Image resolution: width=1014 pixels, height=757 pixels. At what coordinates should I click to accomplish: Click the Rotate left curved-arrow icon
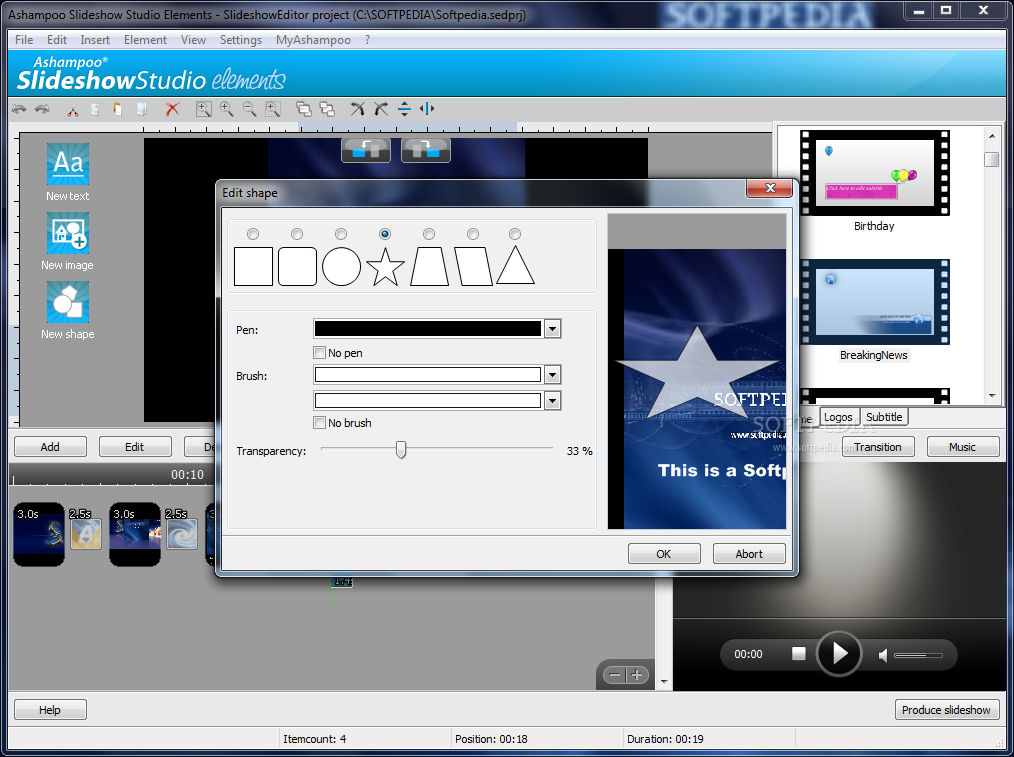click(358, 109)
